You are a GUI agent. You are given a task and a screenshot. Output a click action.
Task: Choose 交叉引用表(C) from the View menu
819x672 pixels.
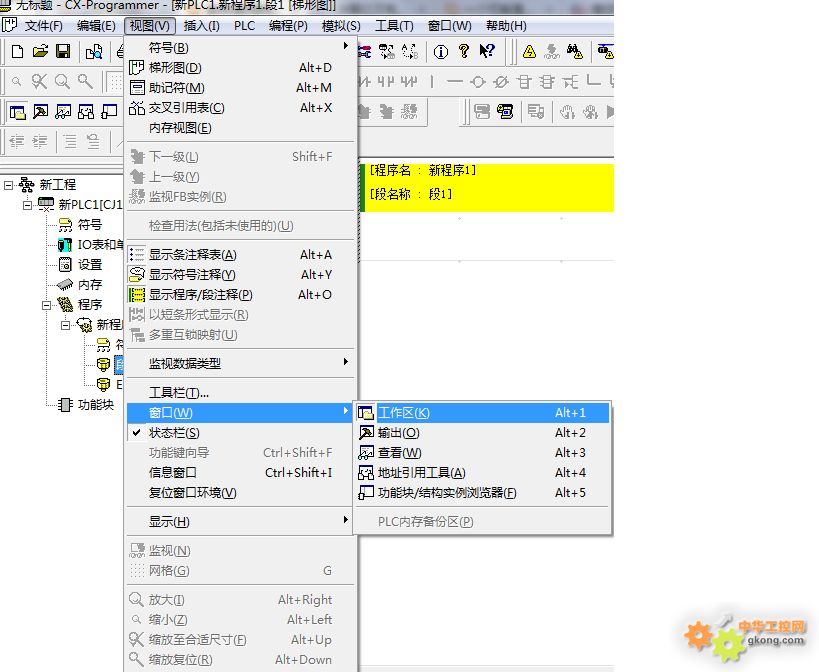pos(241,108)
